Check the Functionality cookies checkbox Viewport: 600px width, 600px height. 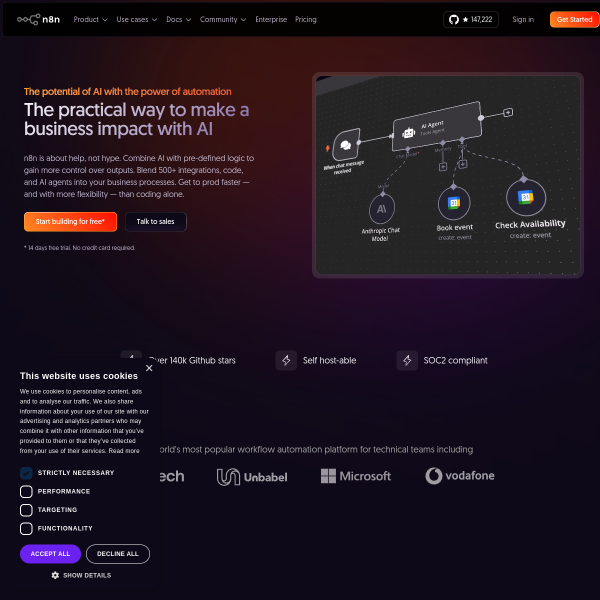coord(26,528)
